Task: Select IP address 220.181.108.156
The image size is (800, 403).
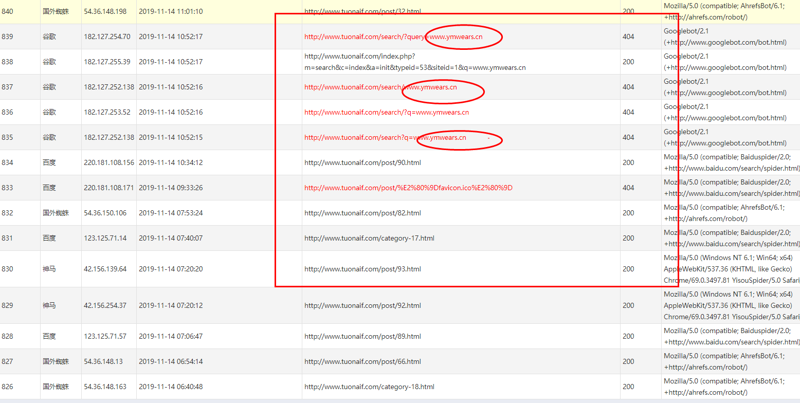Action: (x=109, y=163)
